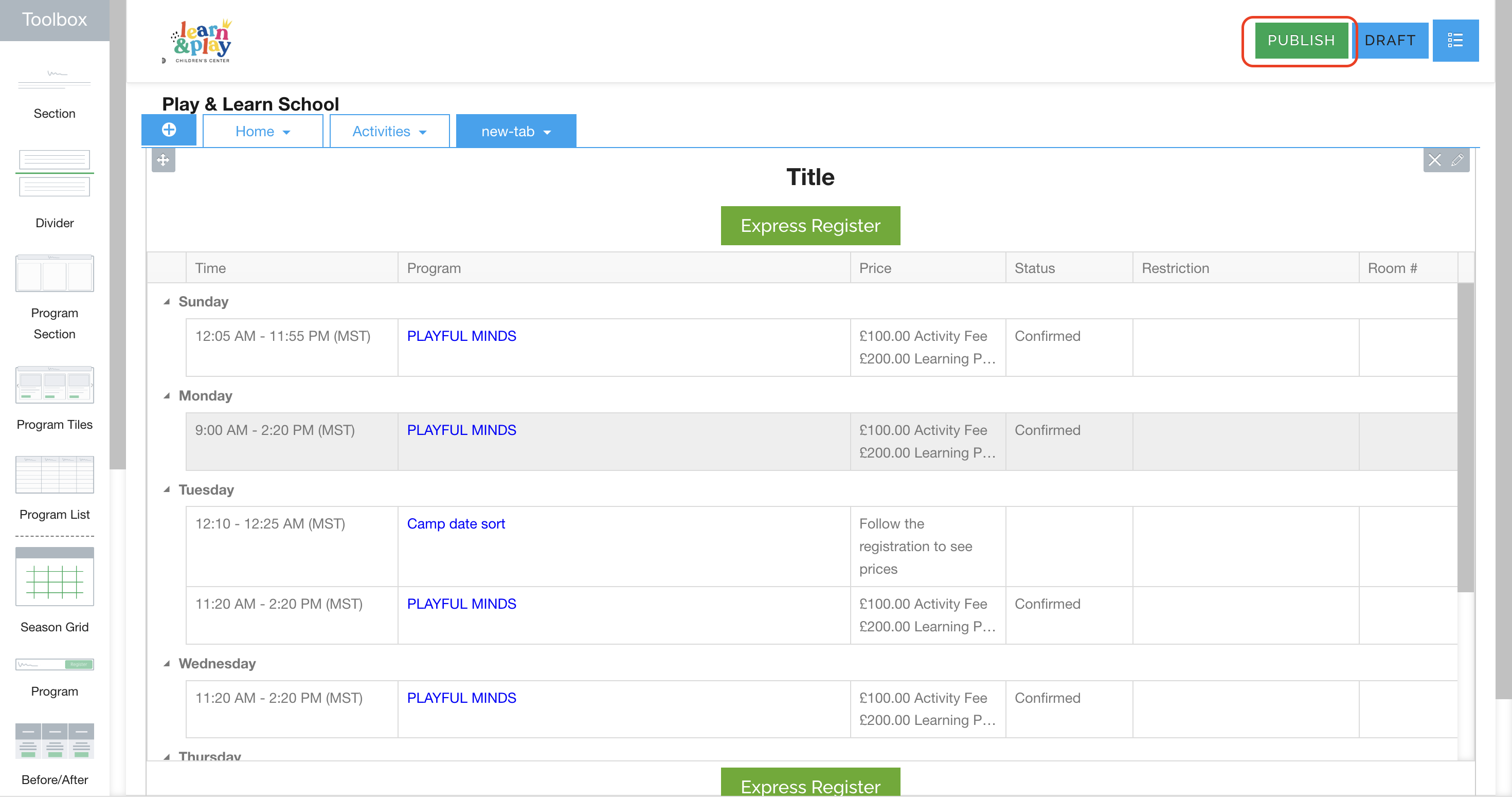Image resolution: width=1512 pixels, height=801 pixels.
Task: Choose the Program Tiles widget icon
Action: [x=55, y=386]
